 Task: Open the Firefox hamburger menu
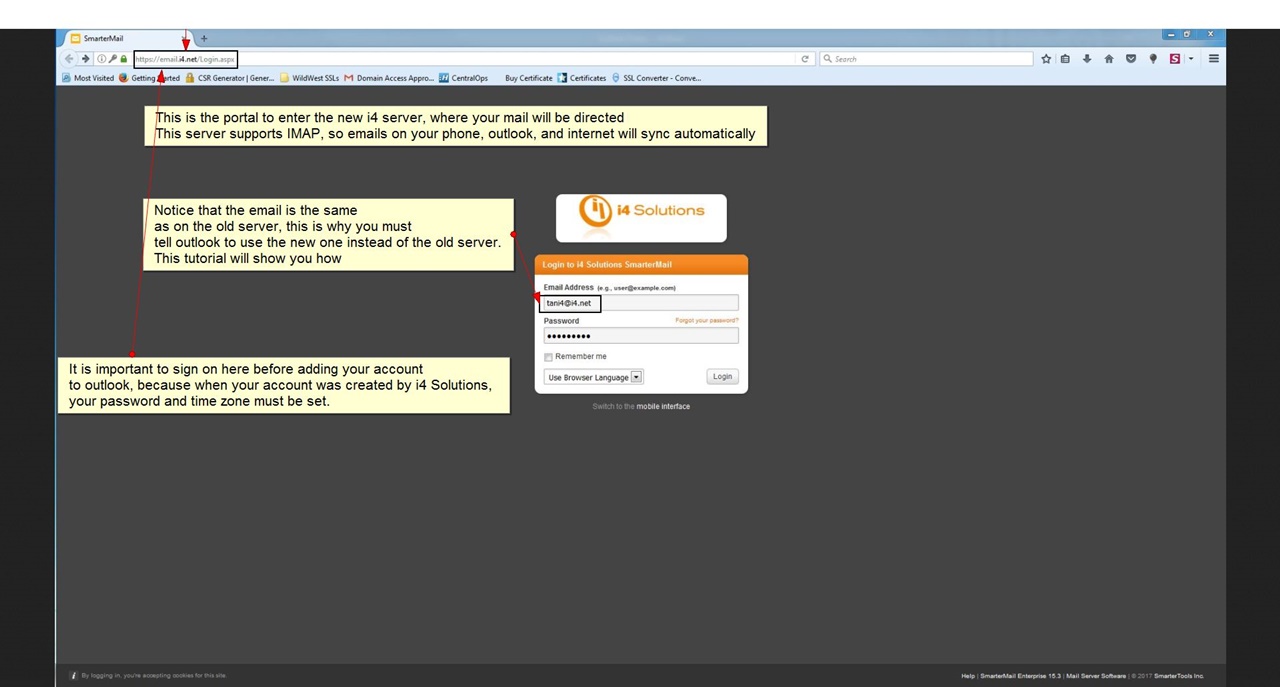pyautogui.click(x=1214, y=59)
